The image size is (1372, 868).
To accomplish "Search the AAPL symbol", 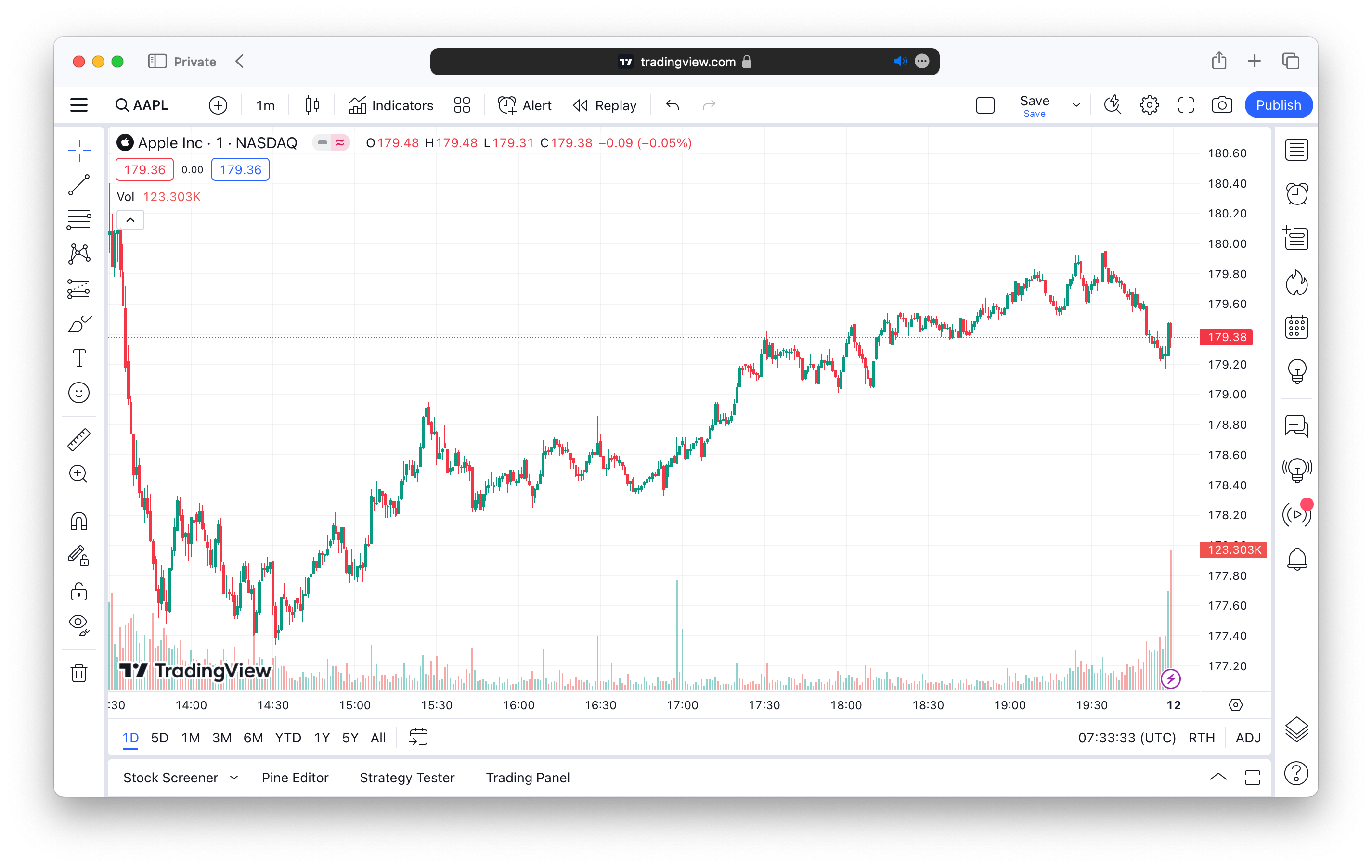I will point(142,105).
